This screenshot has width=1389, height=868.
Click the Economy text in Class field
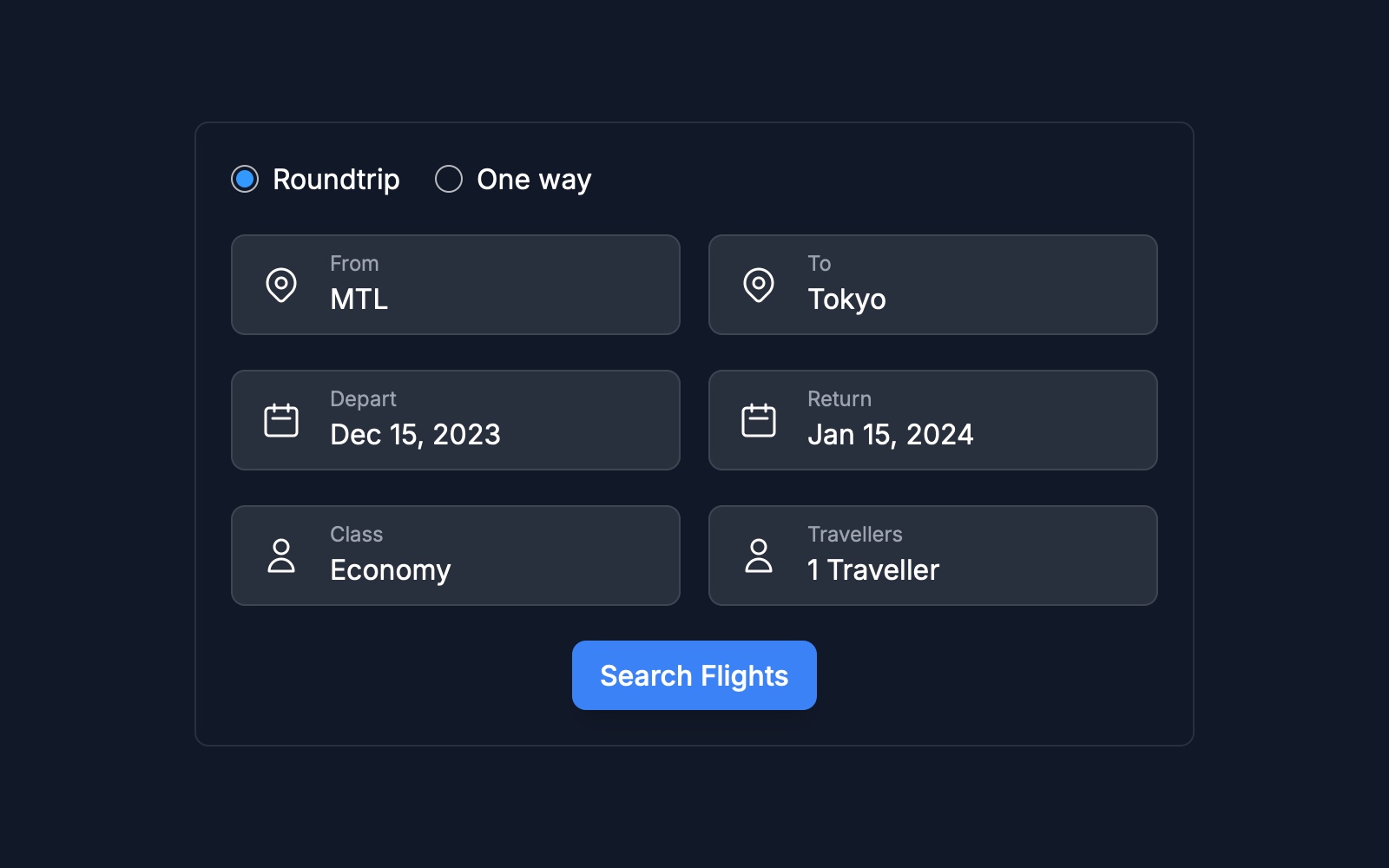tap(392, 570)
